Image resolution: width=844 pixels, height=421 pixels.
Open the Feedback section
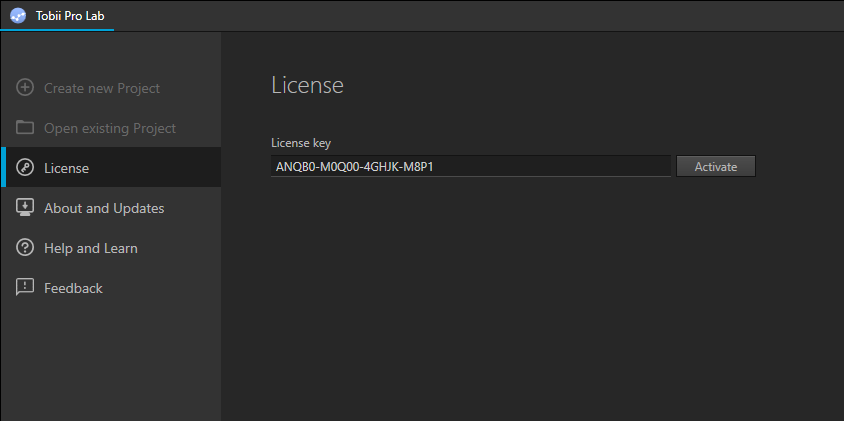point(111,288)
